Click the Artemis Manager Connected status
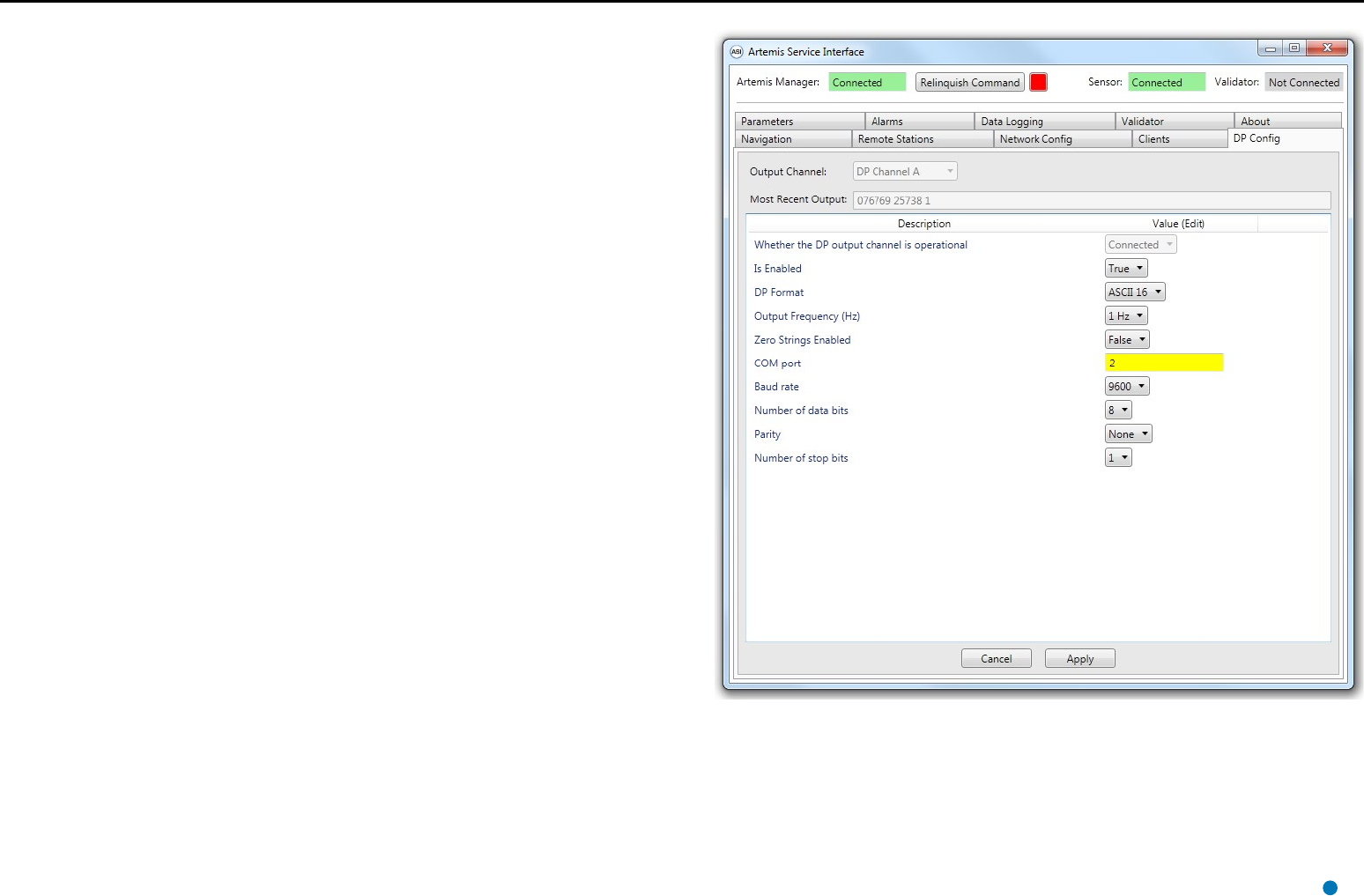 tap(867, 82)
